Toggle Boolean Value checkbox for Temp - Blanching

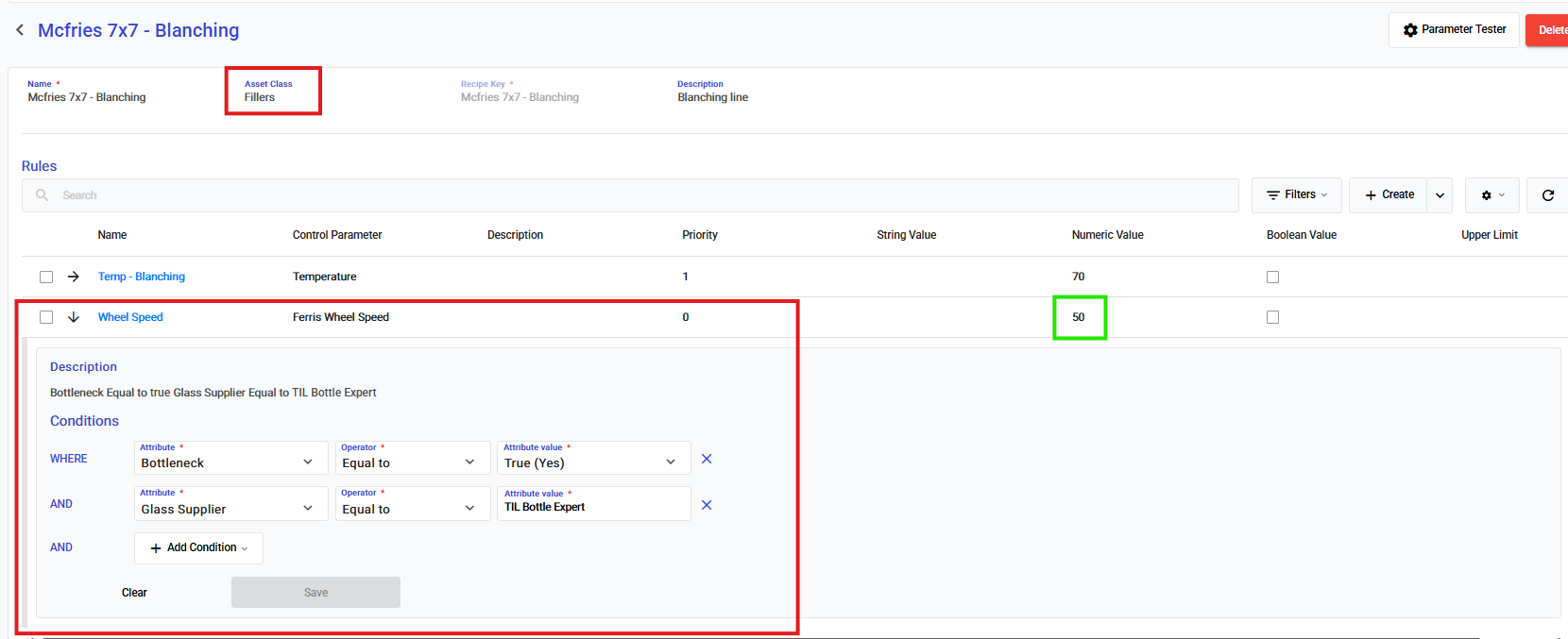click(1272, 277)
